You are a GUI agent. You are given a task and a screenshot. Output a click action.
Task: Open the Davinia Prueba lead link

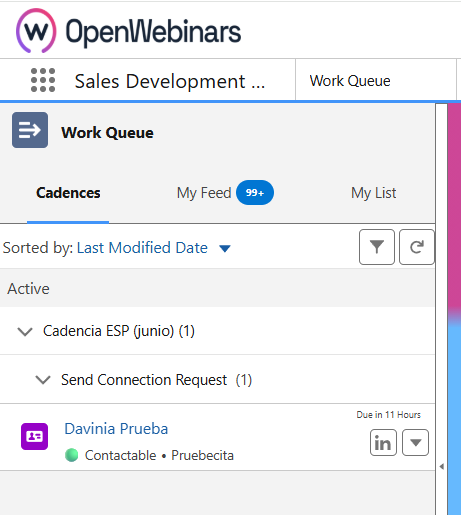tap(116, 429)
